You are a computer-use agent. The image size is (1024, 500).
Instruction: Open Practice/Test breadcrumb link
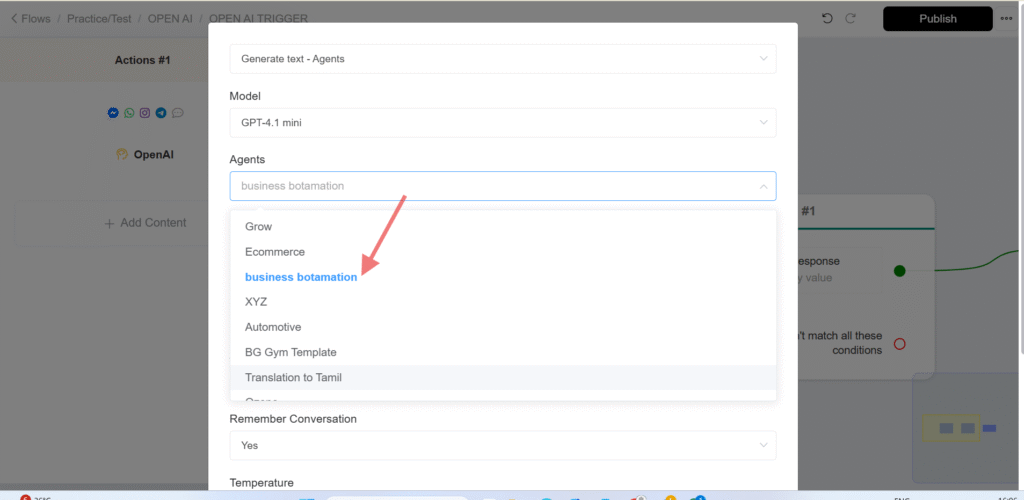click(99, 18)
